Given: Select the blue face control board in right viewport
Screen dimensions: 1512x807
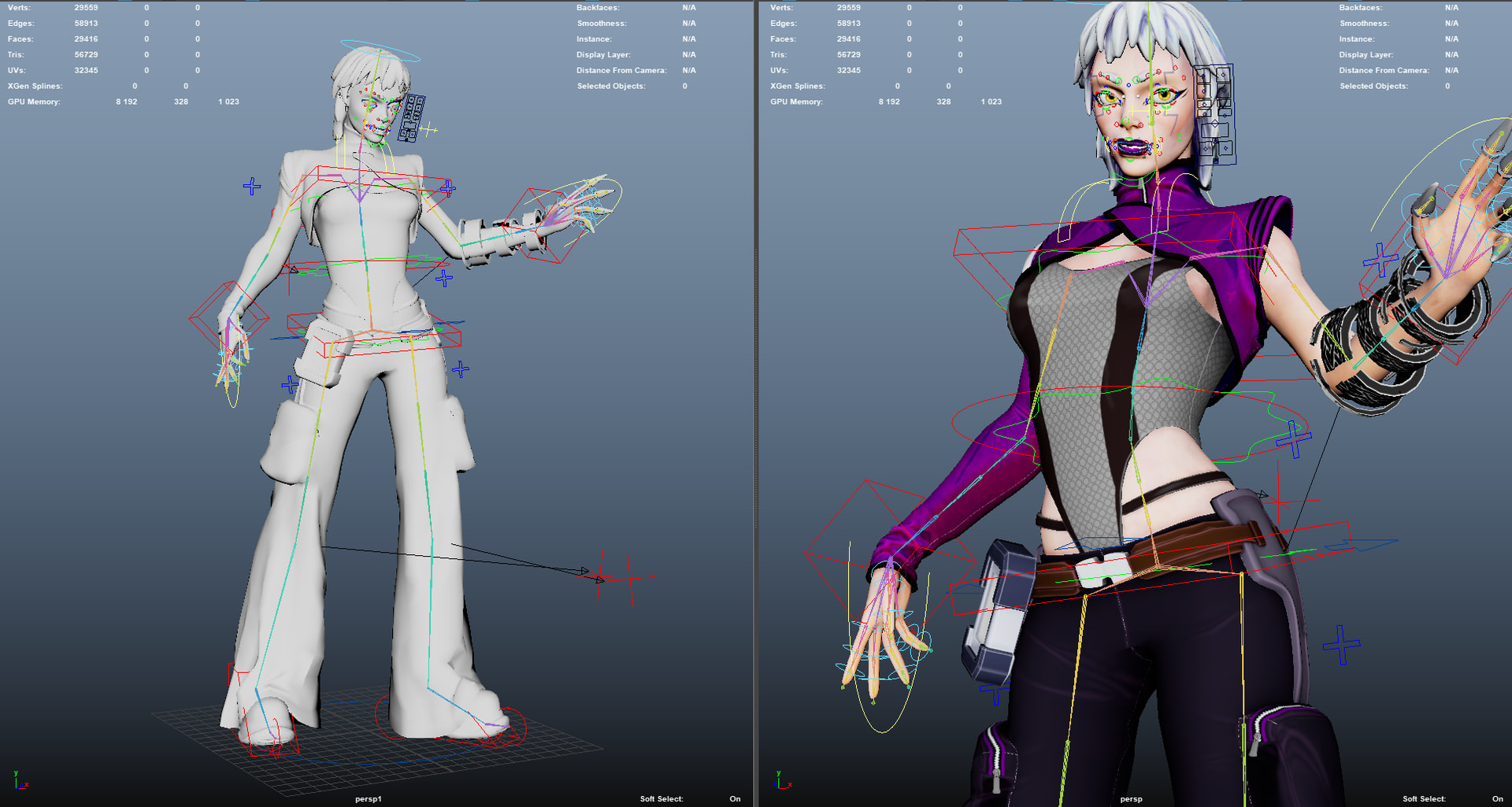Looking at the screenshot, I should (x=1215, y=113).
